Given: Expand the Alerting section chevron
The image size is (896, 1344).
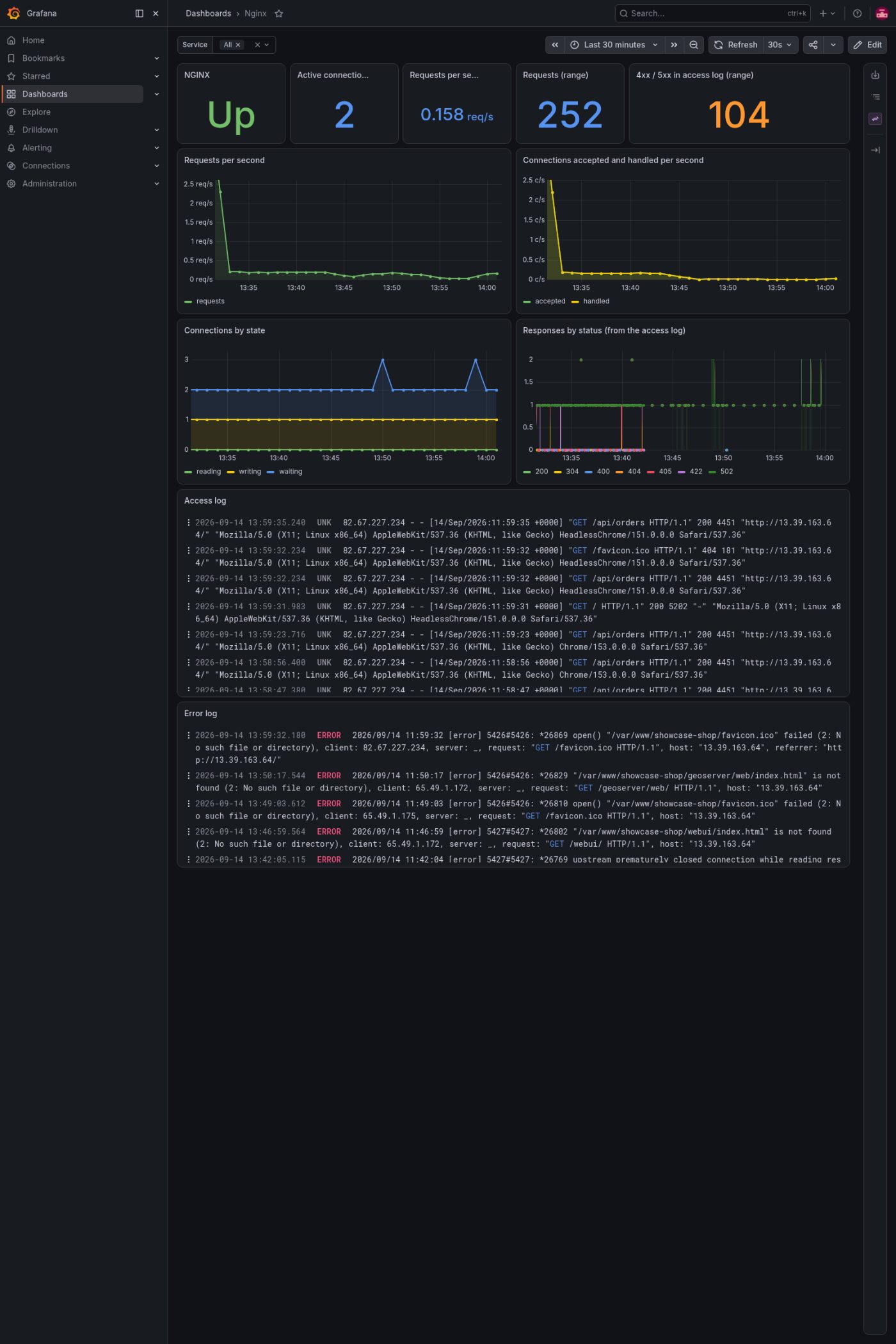Looking at the screenshot, I should point(157,148).
